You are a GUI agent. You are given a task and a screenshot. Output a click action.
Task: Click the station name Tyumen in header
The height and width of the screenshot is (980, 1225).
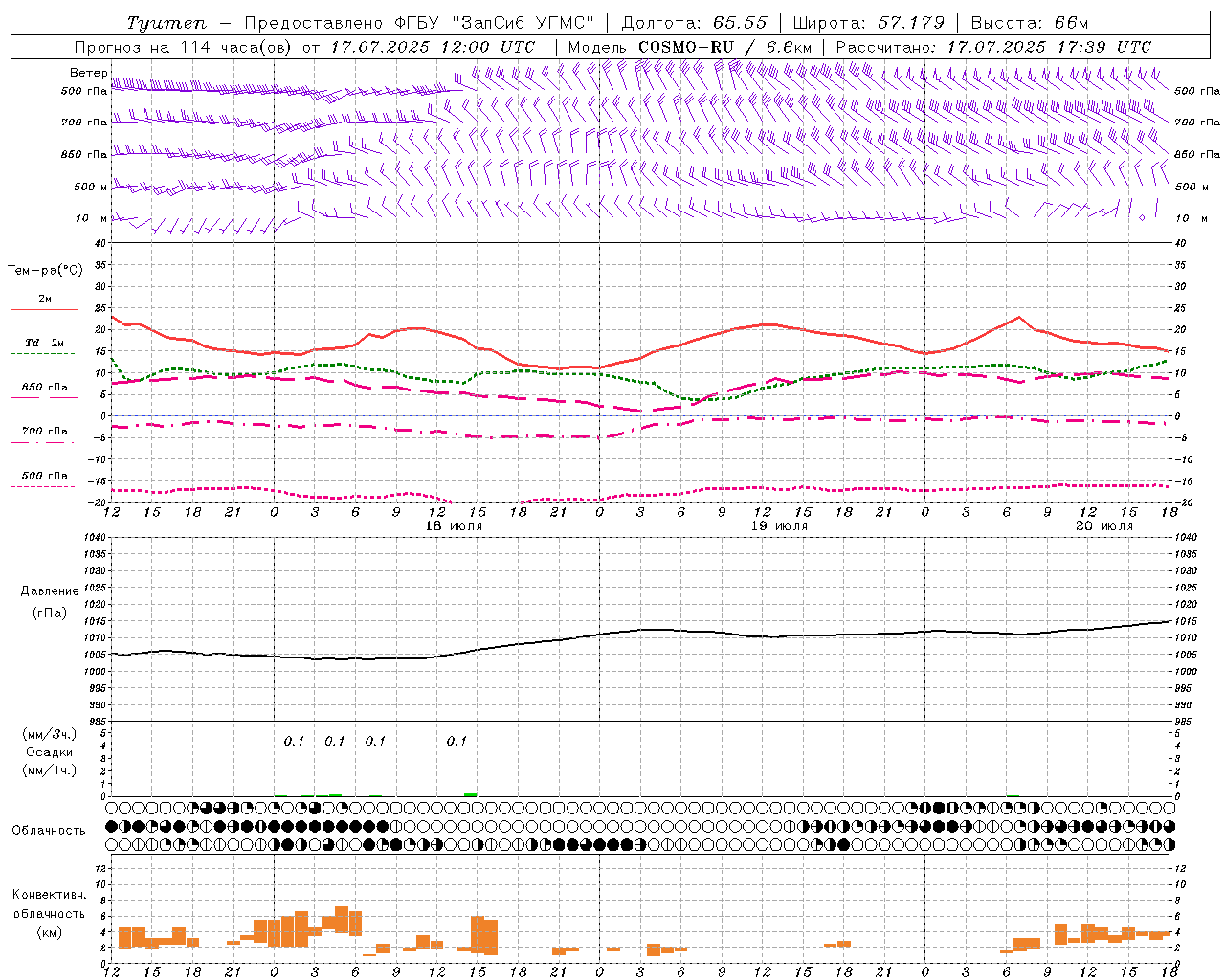pos(167,23)
